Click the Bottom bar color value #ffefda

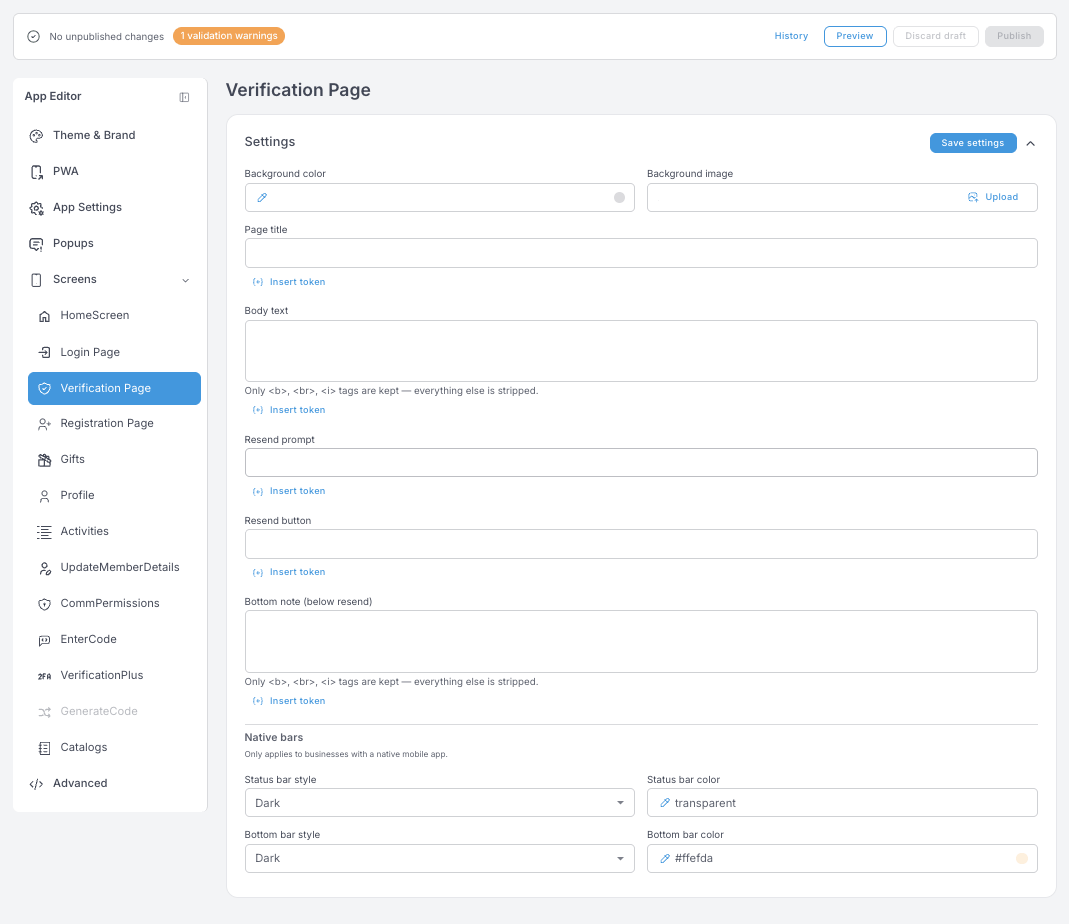pyautogui.click(x=693, y=858)
